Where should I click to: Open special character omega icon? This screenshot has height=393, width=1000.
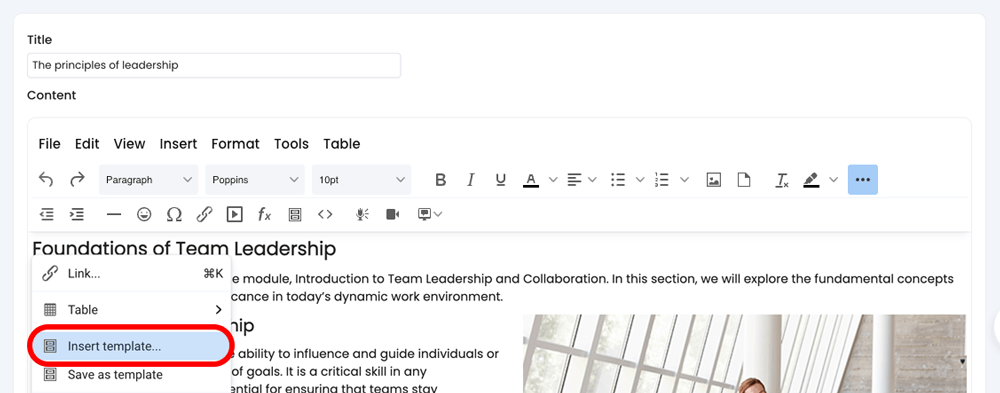point(174,214)
